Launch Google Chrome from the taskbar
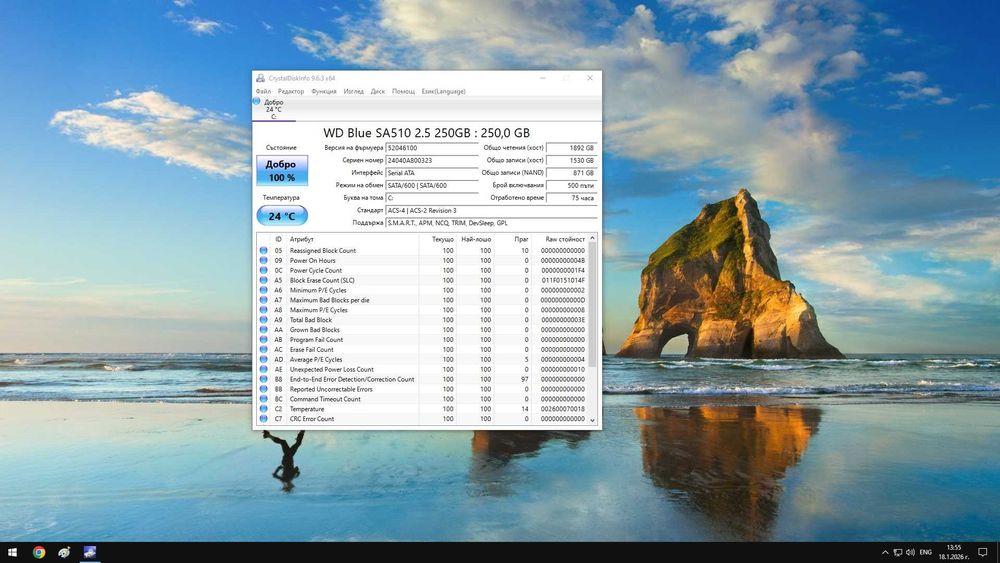1000x563 pixels. (39, 552)
